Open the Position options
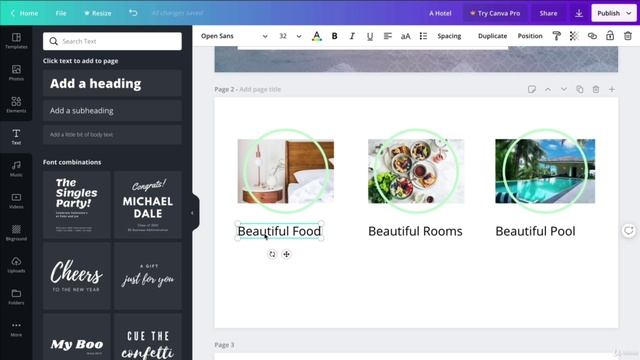The image size is (640, 360). (530, 36)
